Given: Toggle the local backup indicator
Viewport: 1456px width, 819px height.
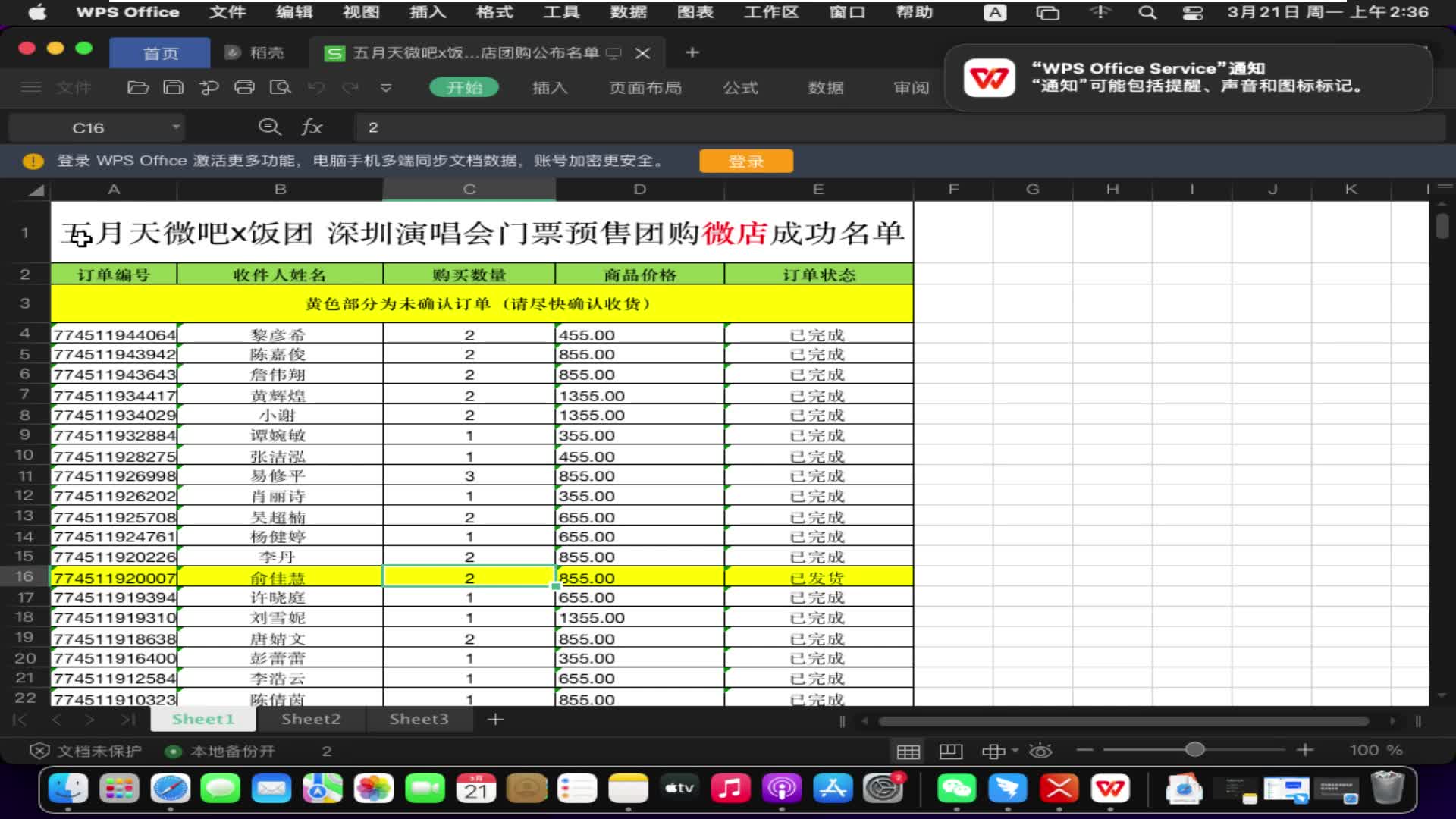Looking at the screenshot, I should (173, 752).
